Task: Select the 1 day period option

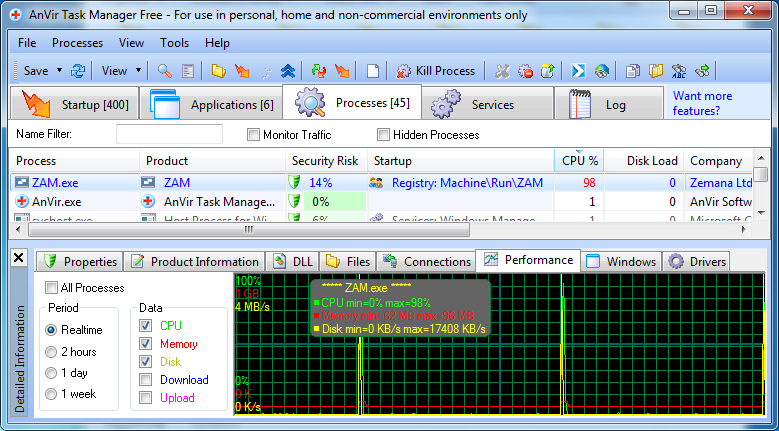Action: pos(51,373)
